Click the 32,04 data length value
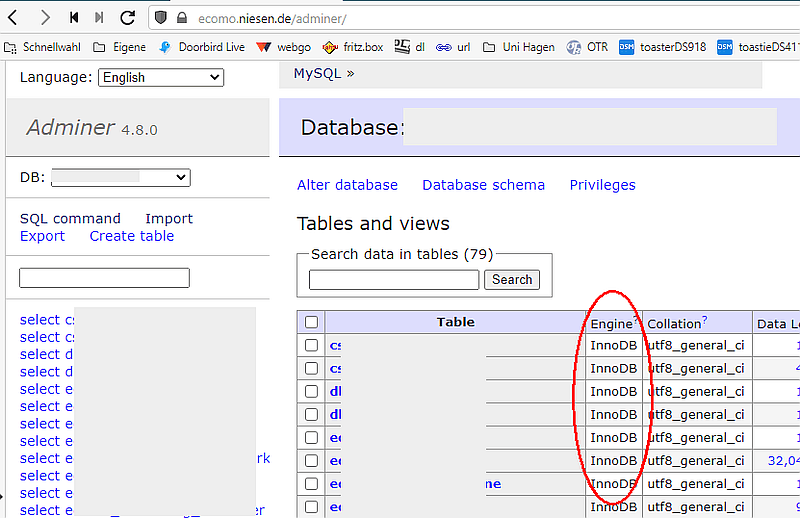 [784, 461]
